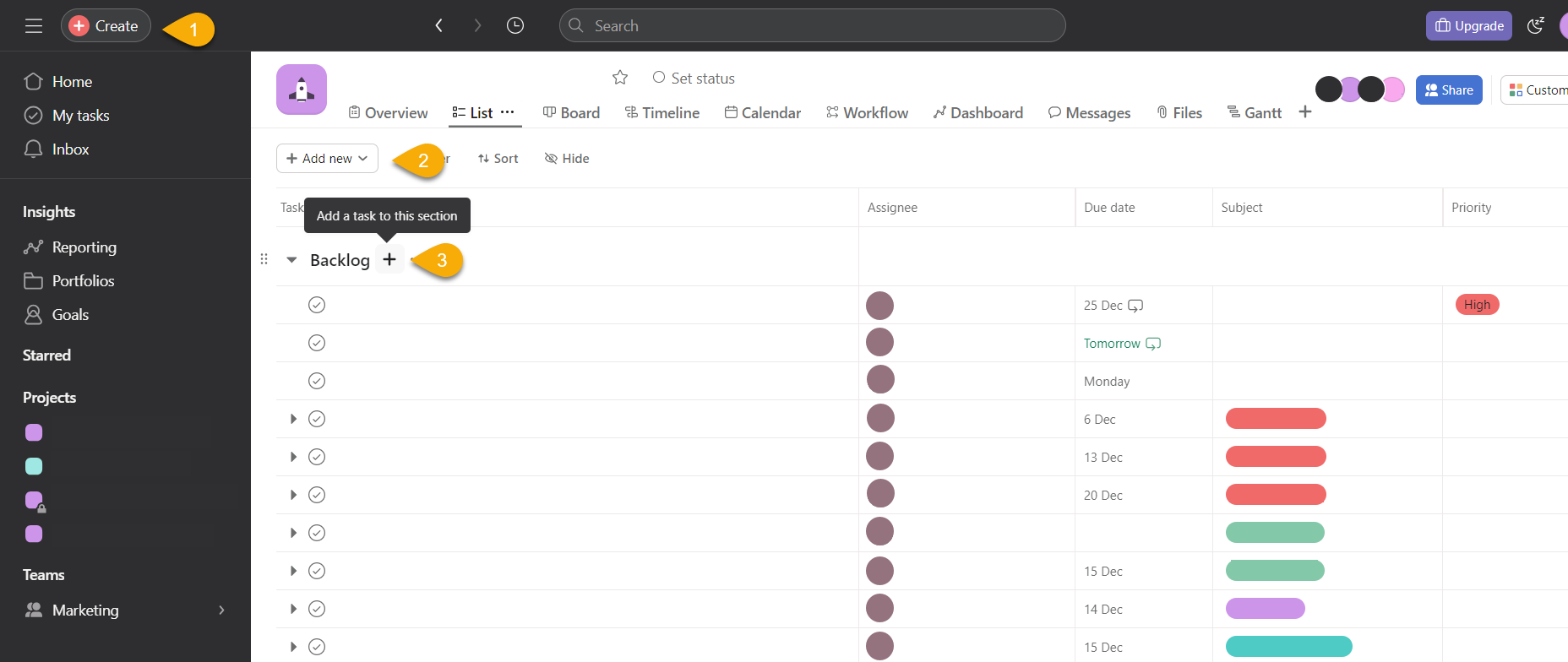This screenshot has height=662, width=1568.
Task: Mark the Tomorrow task as complete
Action: pyautogui.click(x=317, y=343)
